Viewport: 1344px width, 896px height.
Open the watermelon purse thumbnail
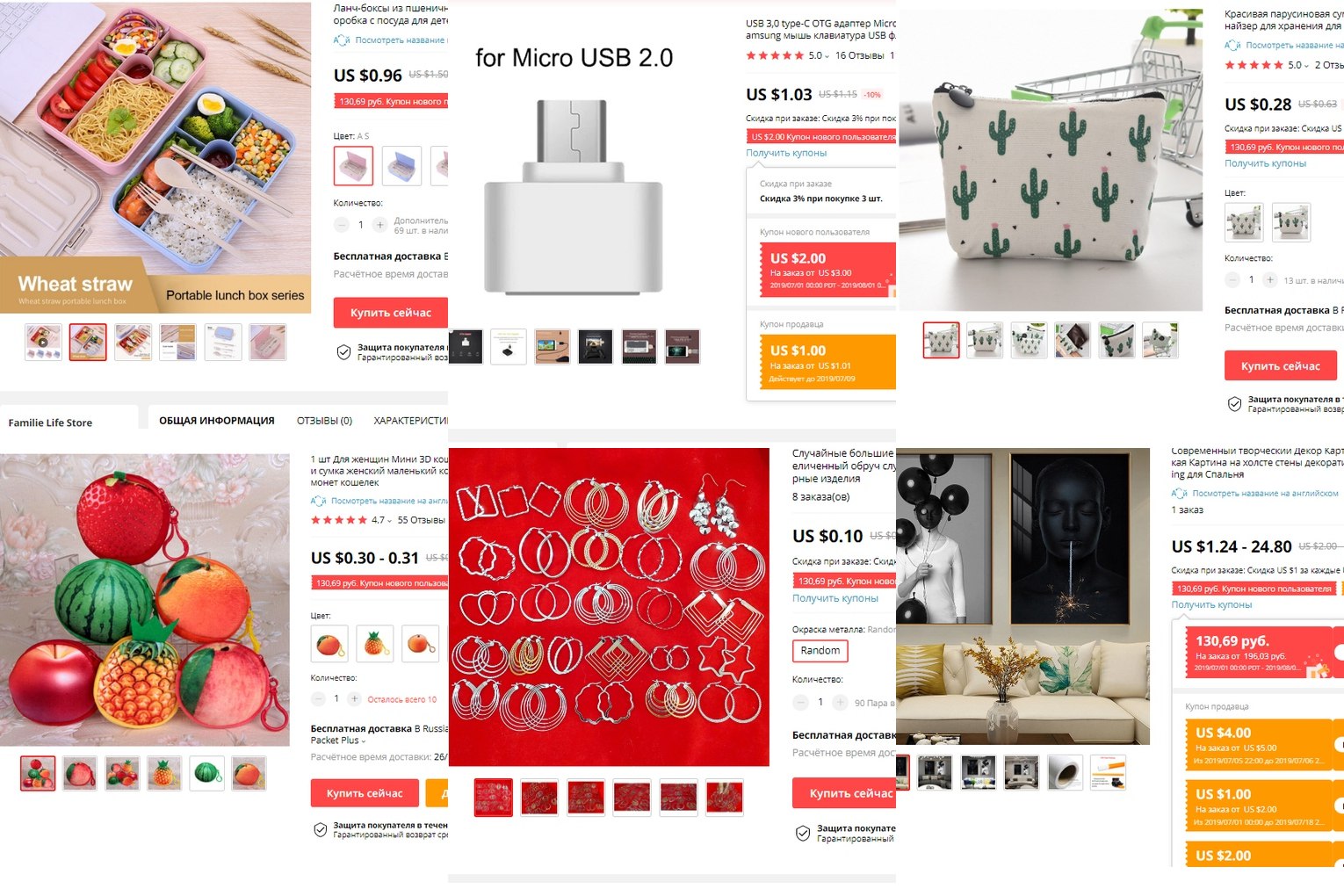click(x=207, y=774)
